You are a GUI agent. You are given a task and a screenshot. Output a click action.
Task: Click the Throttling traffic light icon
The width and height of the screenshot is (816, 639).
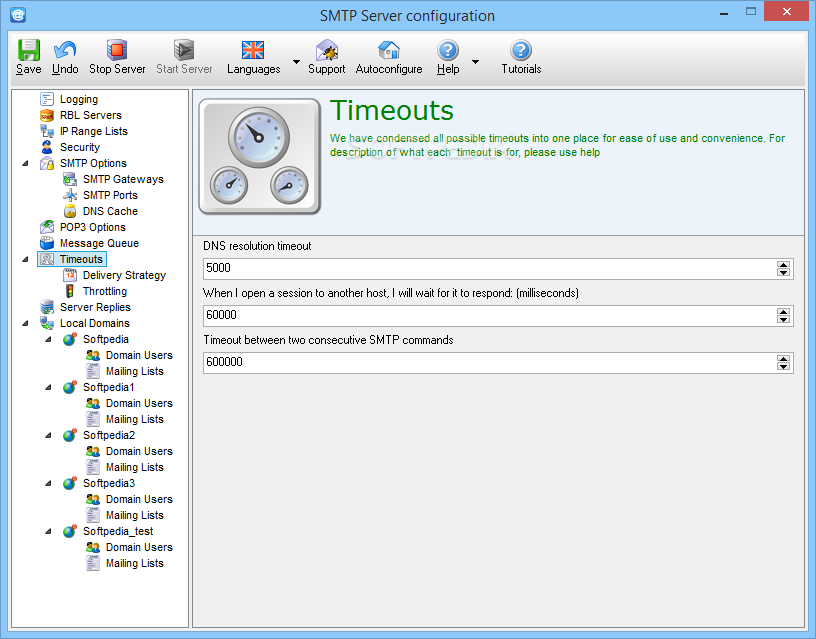click(x=70, y=291)
